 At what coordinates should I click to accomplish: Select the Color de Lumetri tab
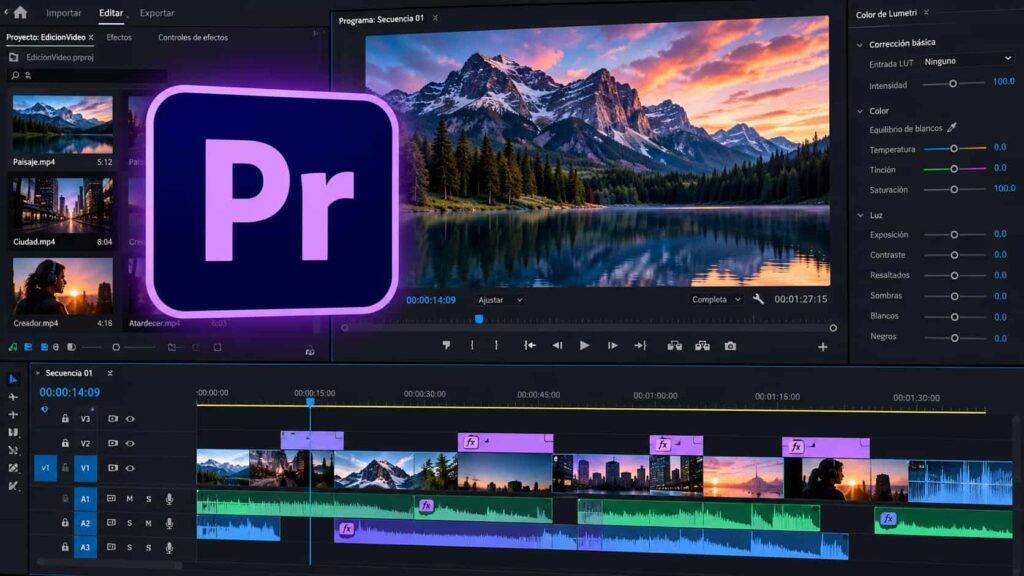pyautogui.click(x=886, y=14)
